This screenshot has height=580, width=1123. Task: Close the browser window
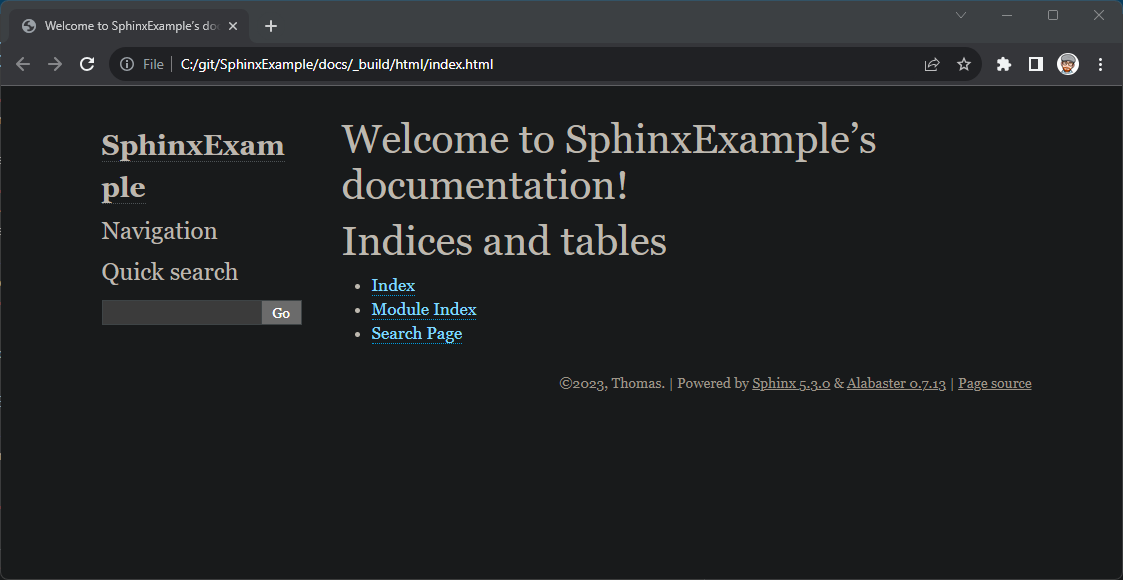click(1099, 15)
